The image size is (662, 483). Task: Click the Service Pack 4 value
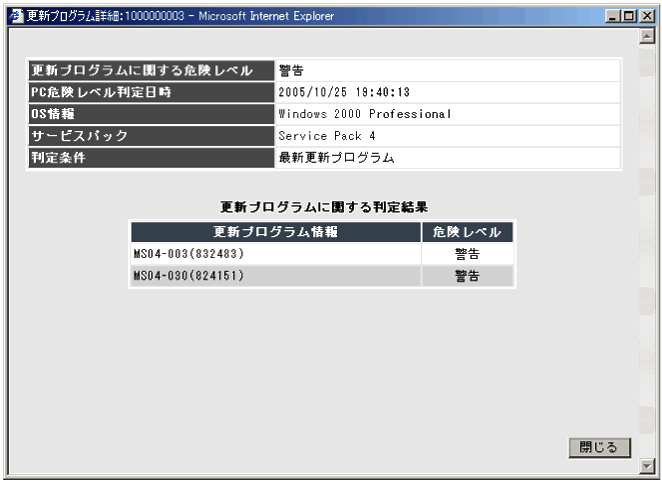(327, 136)
